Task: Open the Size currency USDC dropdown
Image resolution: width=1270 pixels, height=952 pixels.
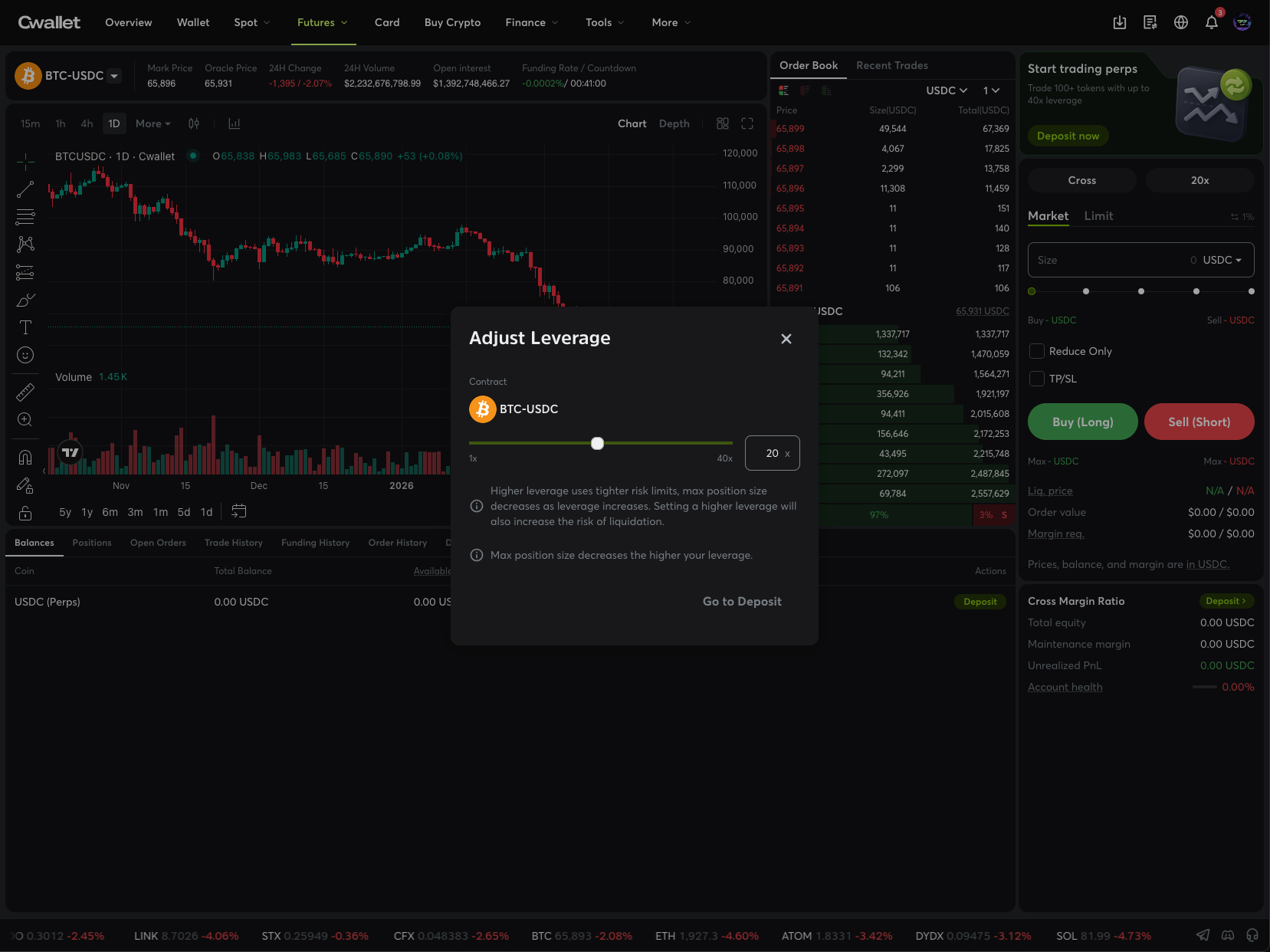Action: pyautogui.click(x=1222, y=260)
